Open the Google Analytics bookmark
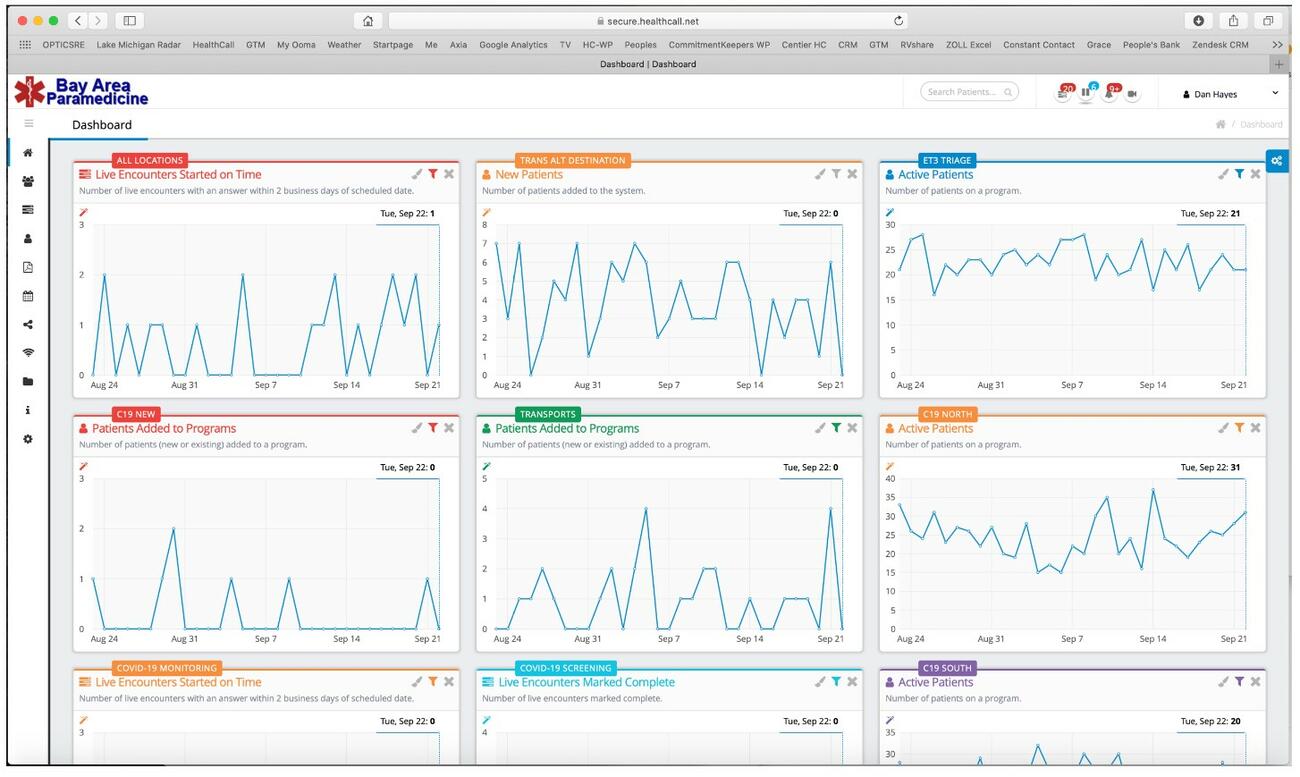Image resolution: width=1300 pixels, height=777 pixels. 513,45
